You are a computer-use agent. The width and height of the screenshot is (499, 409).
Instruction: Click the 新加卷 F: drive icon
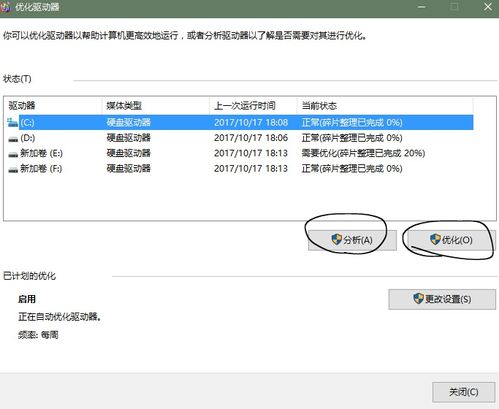[x=13, y=169]
